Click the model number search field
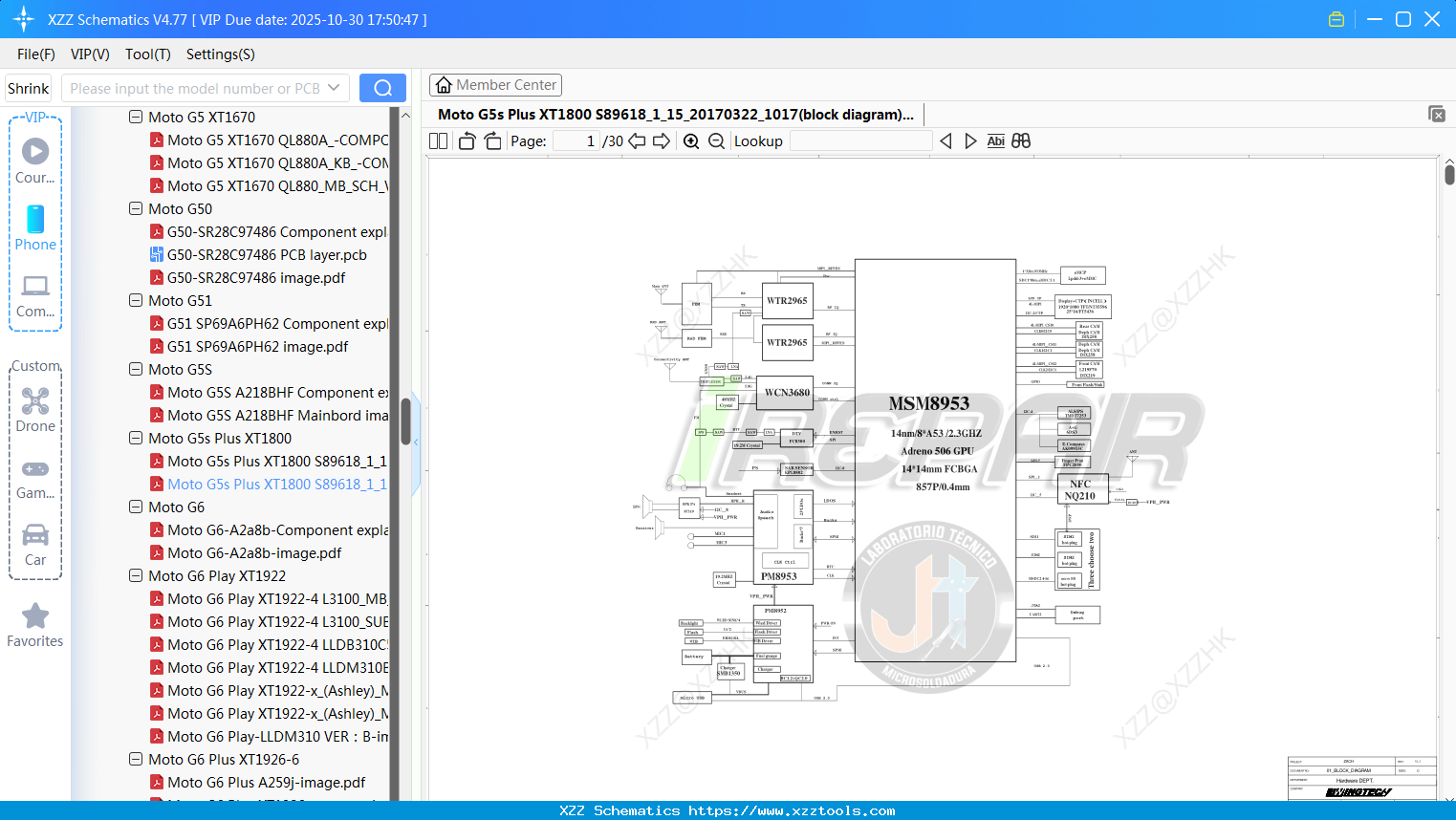 [195, 88]
